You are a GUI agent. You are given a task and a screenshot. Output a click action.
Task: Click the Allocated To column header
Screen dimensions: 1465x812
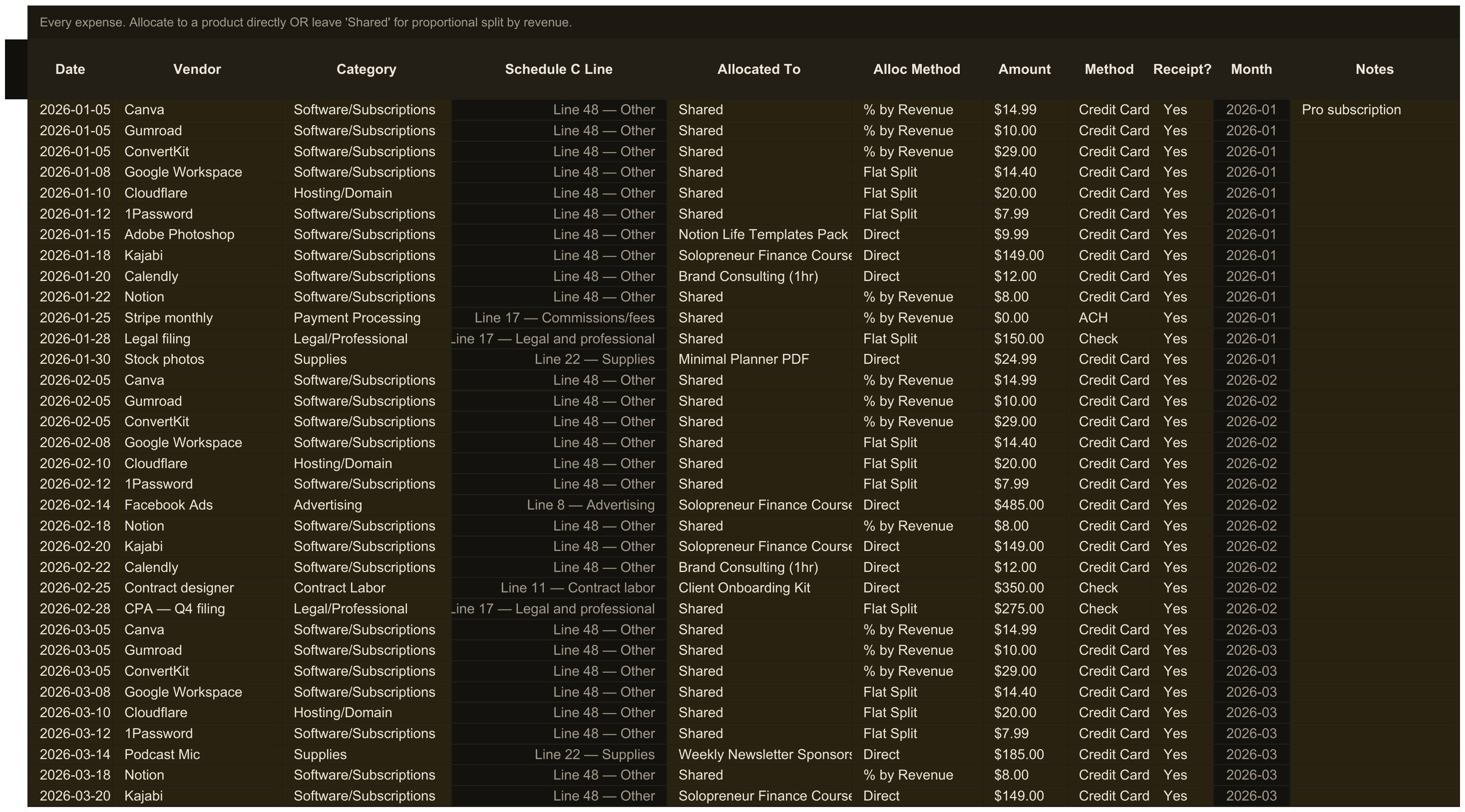click(x=758, y=69)
